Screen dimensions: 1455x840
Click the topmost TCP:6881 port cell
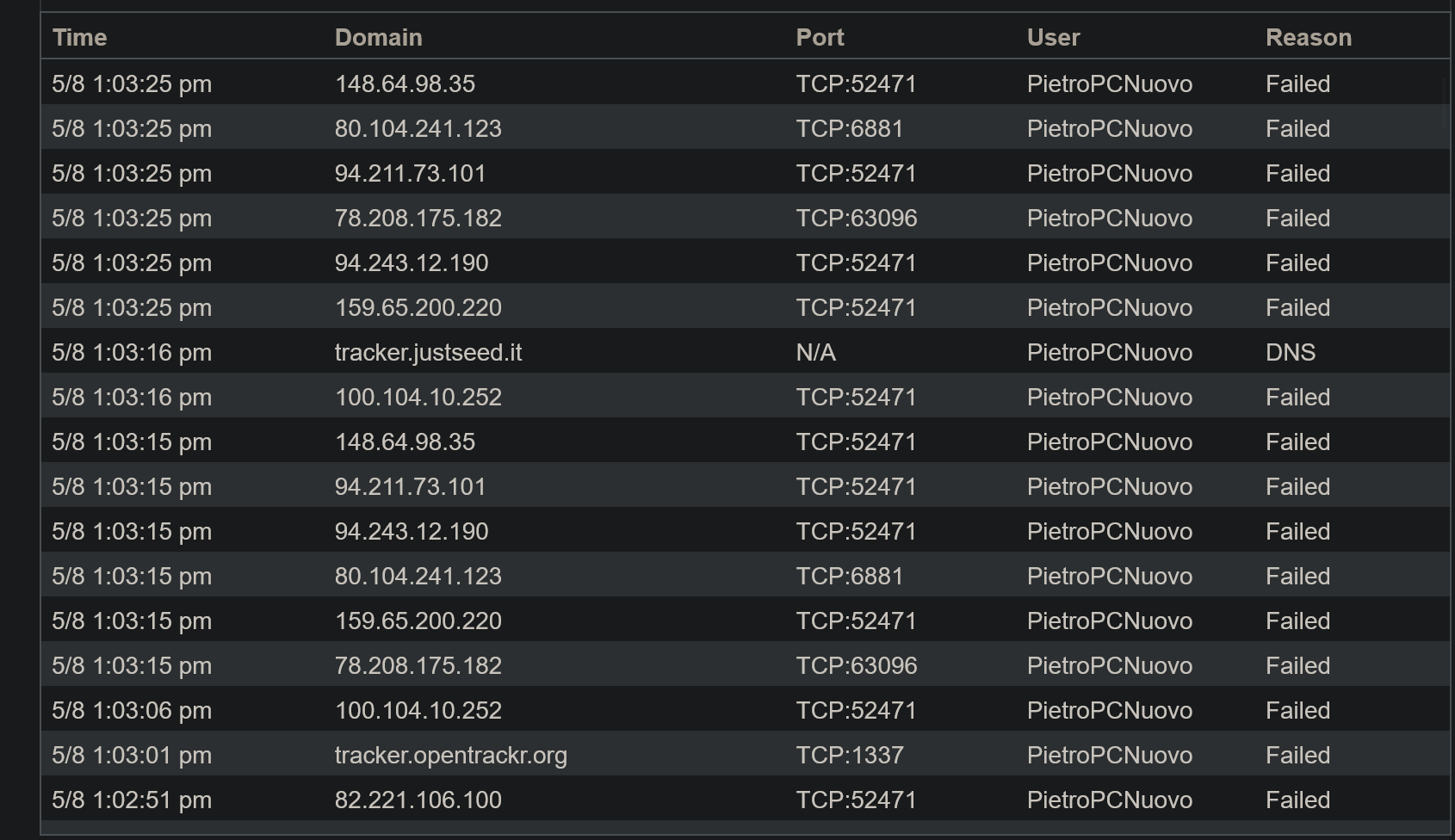point(850,129)
